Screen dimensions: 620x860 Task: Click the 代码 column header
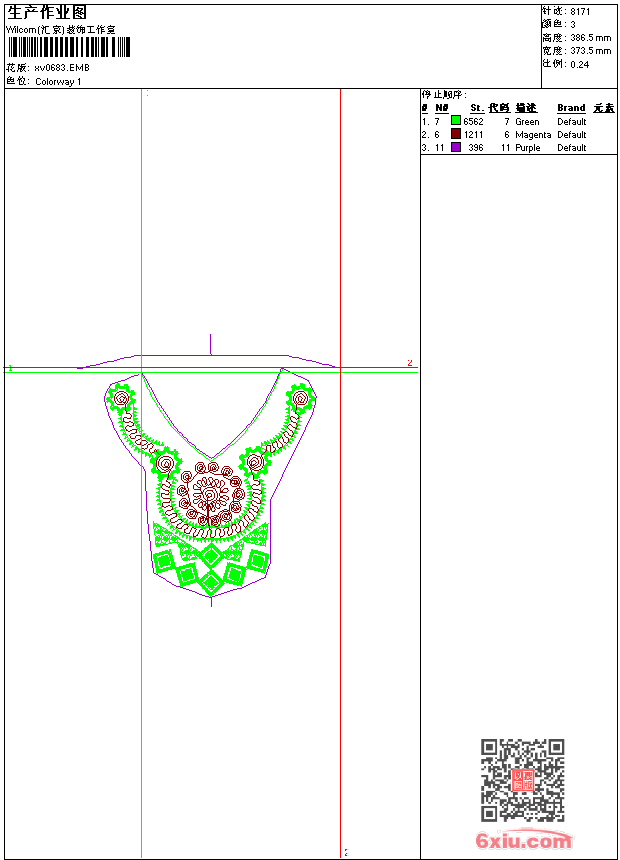coord(499,108)
